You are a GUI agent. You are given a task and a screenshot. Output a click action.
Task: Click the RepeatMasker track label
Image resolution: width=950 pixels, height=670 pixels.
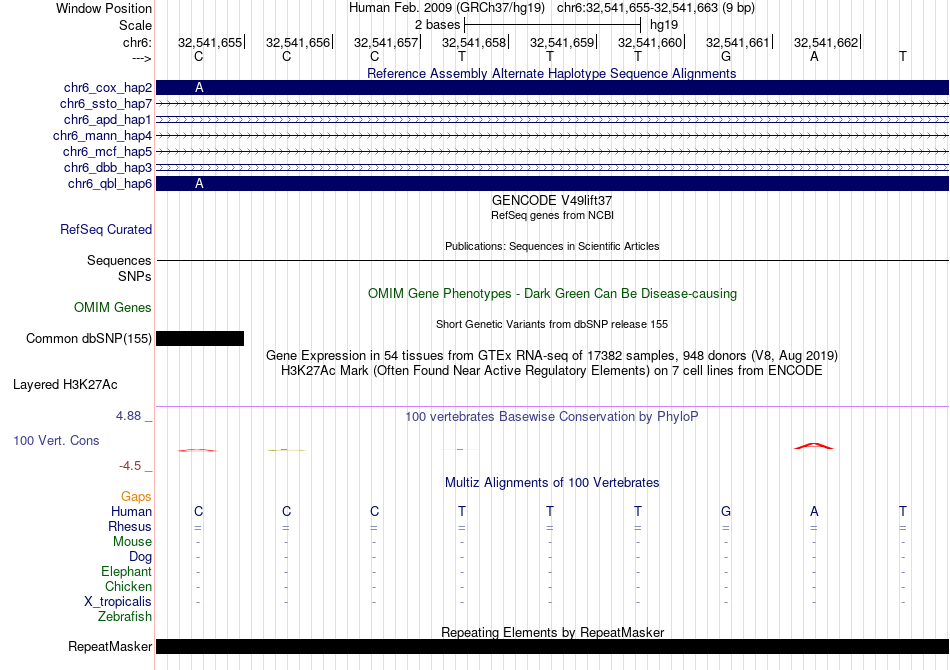(x=110, y=647)
